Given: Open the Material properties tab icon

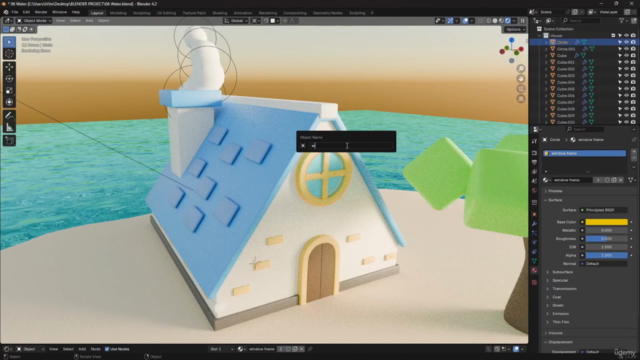Looking at the screenshot, I should click(x=534, y=271).
